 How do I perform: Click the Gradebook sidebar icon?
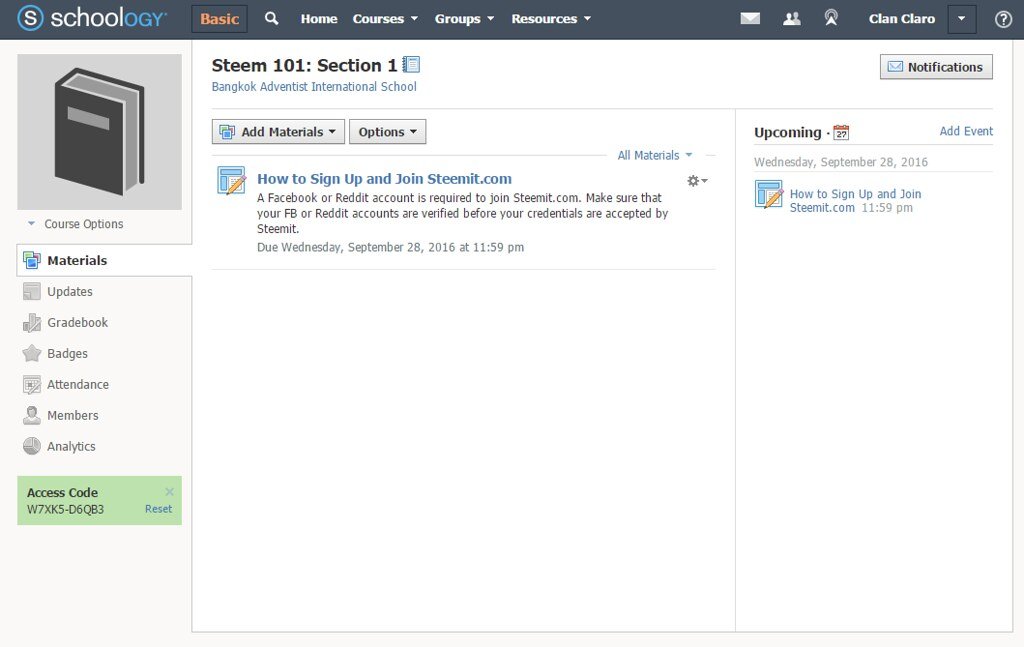pos(31,323)
